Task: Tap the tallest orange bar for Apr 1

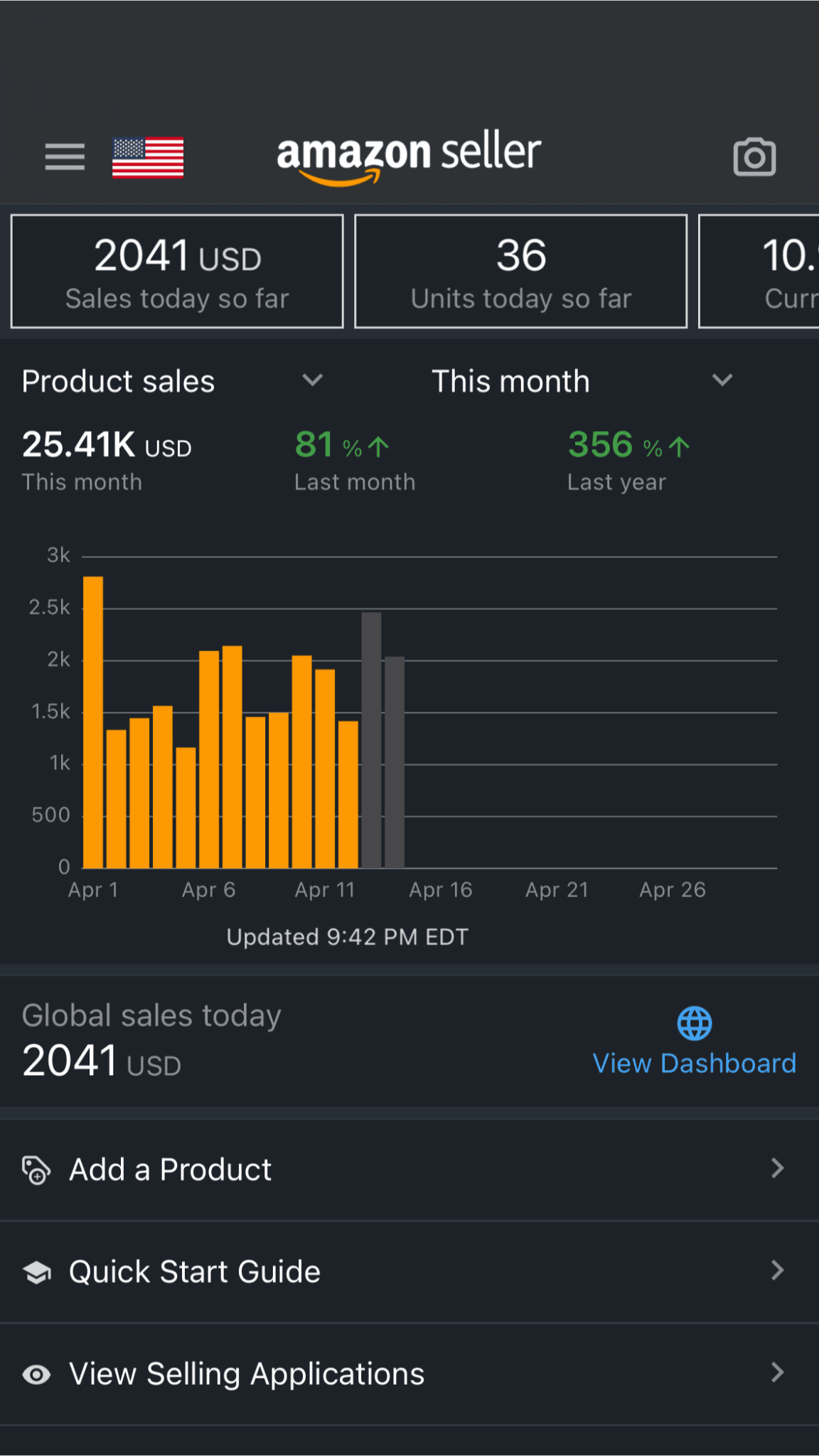Action: click(93, 722)
